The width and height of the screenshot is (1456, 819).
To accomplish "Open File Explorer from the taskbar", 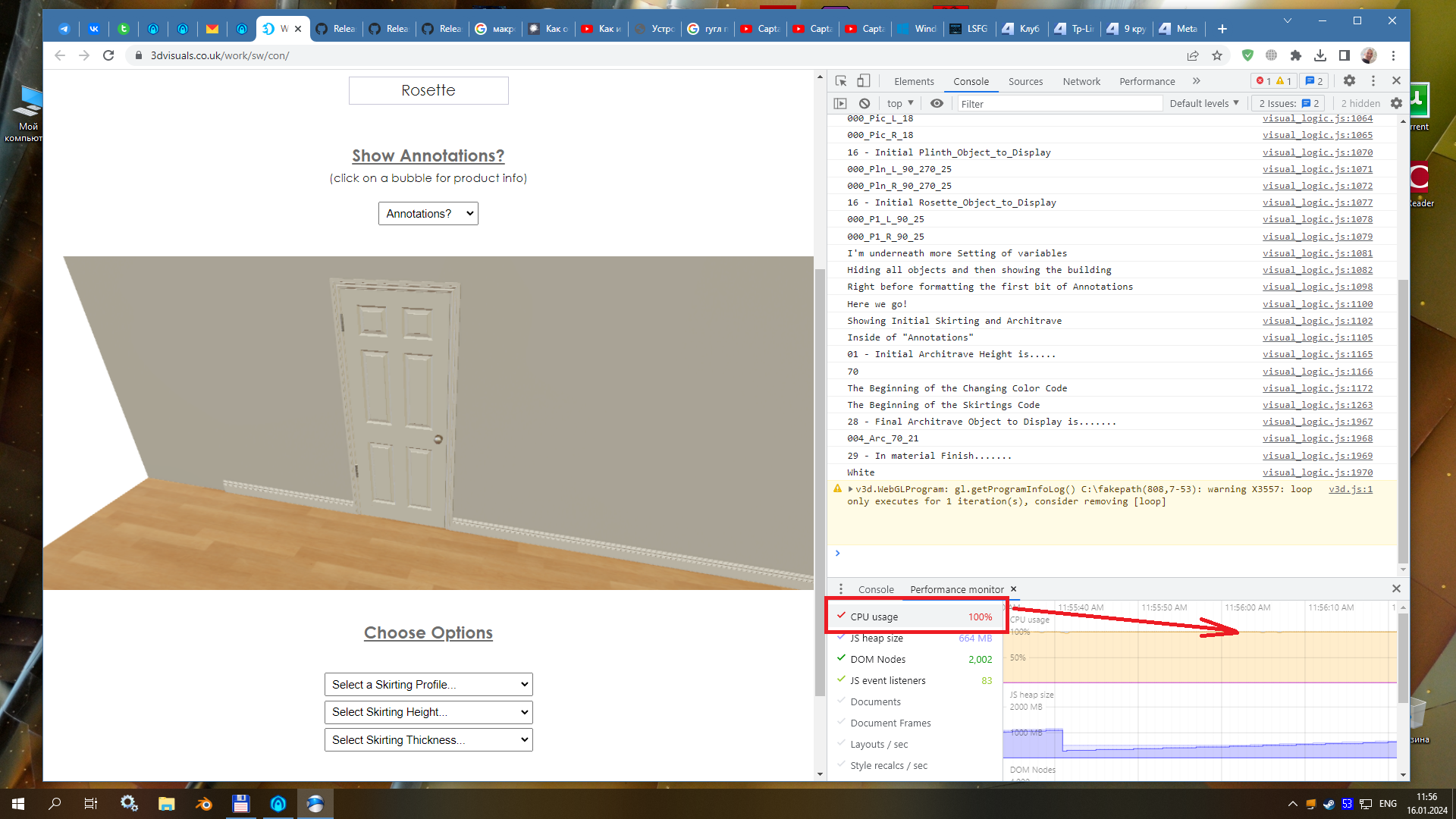I will coord(167,804).
